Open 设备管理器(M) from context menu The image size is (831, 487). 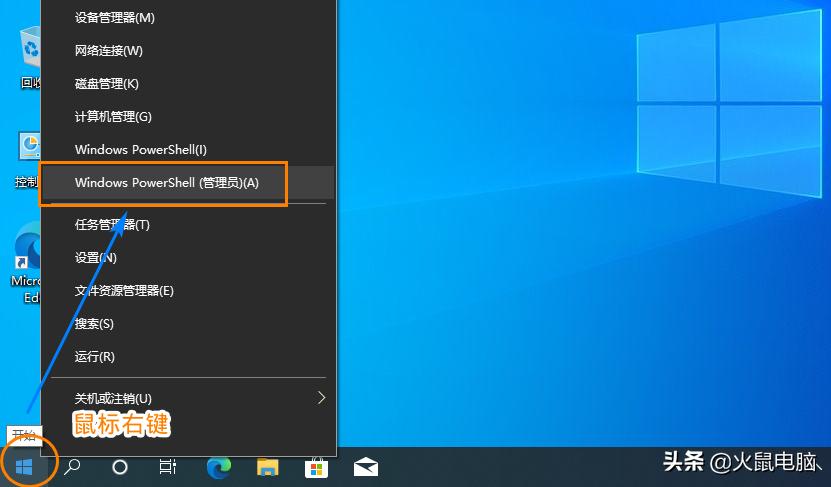point(189,17)
